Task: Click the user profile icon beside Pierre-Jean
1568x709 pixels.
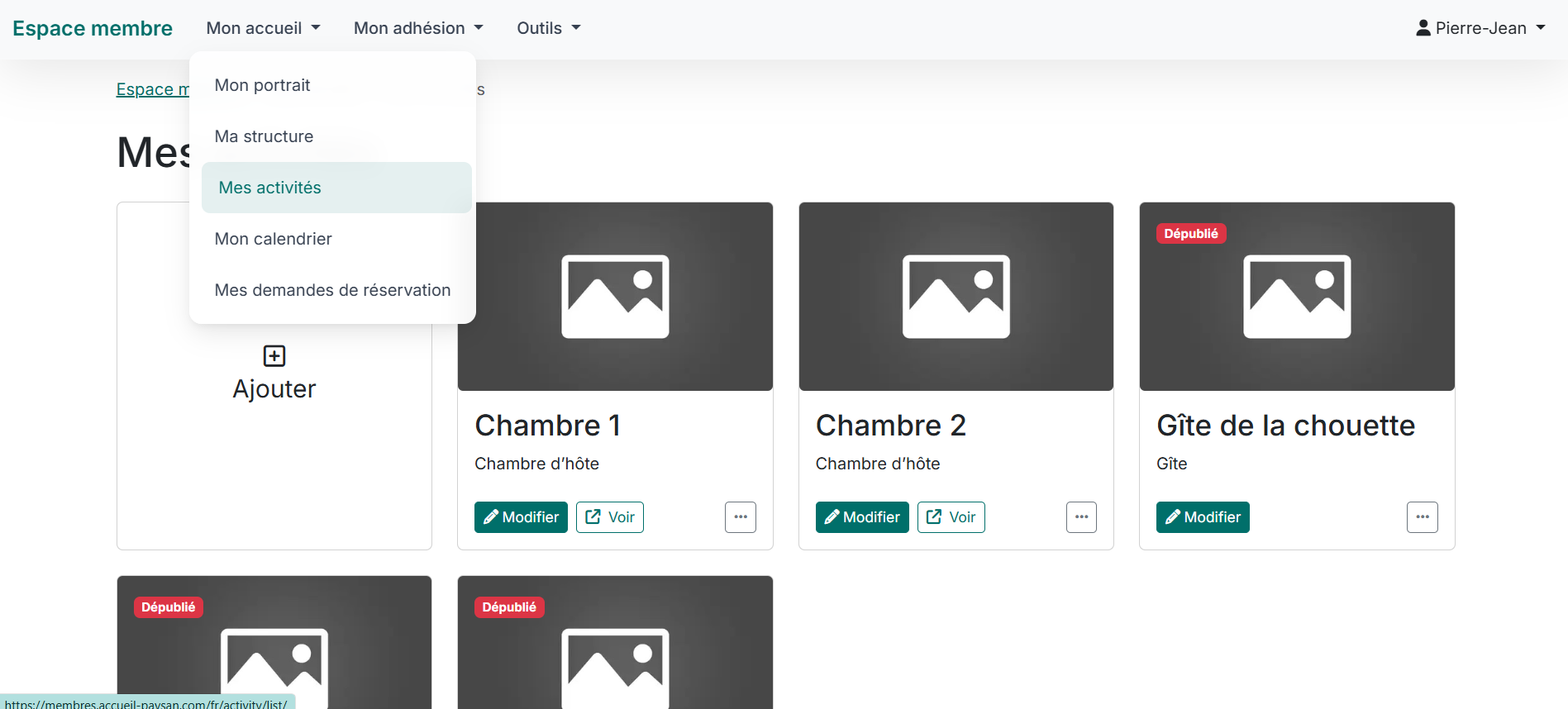Action: 1423,28
